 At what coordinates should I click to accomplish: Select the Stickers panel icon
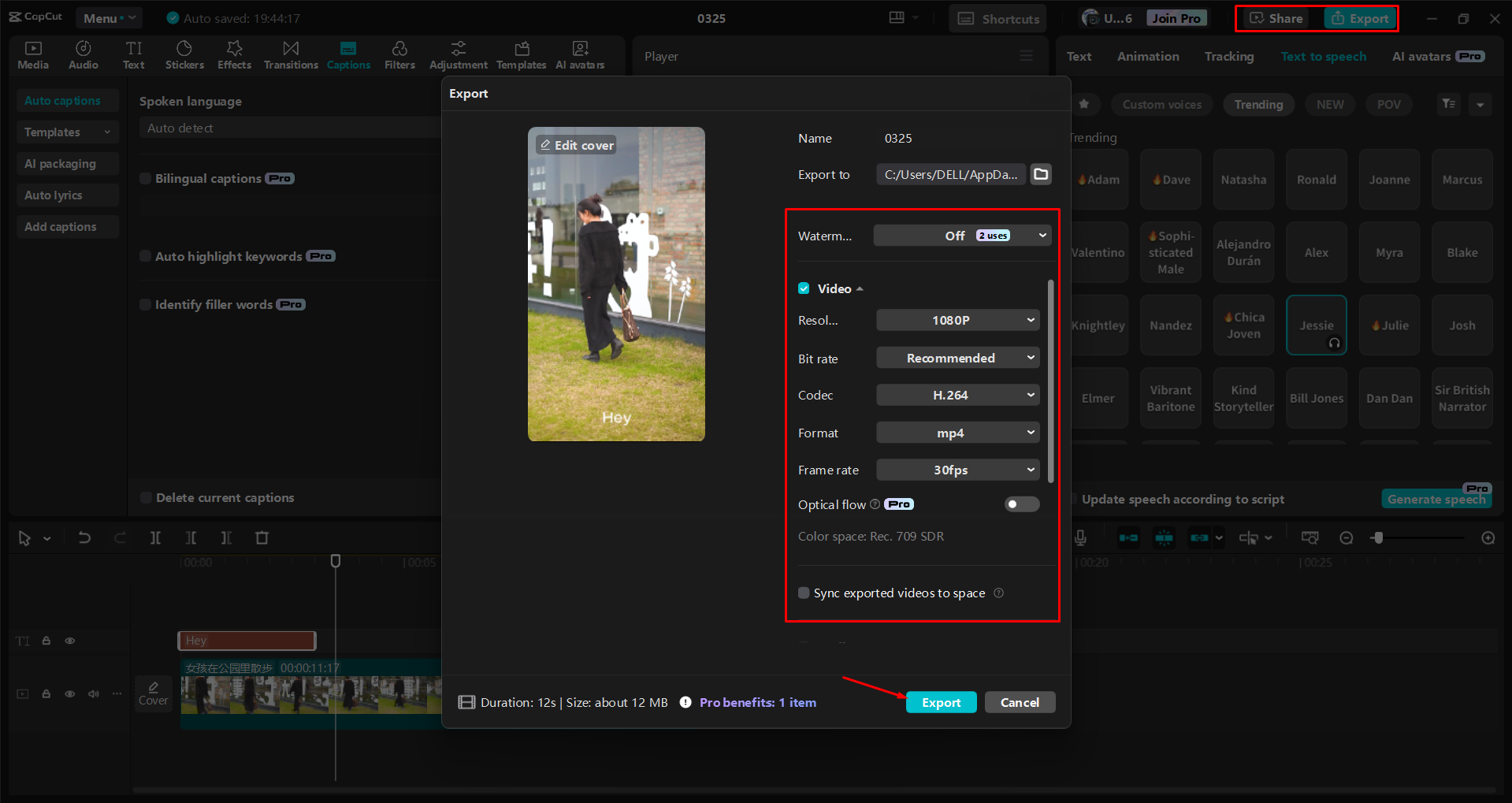(184, 54)
